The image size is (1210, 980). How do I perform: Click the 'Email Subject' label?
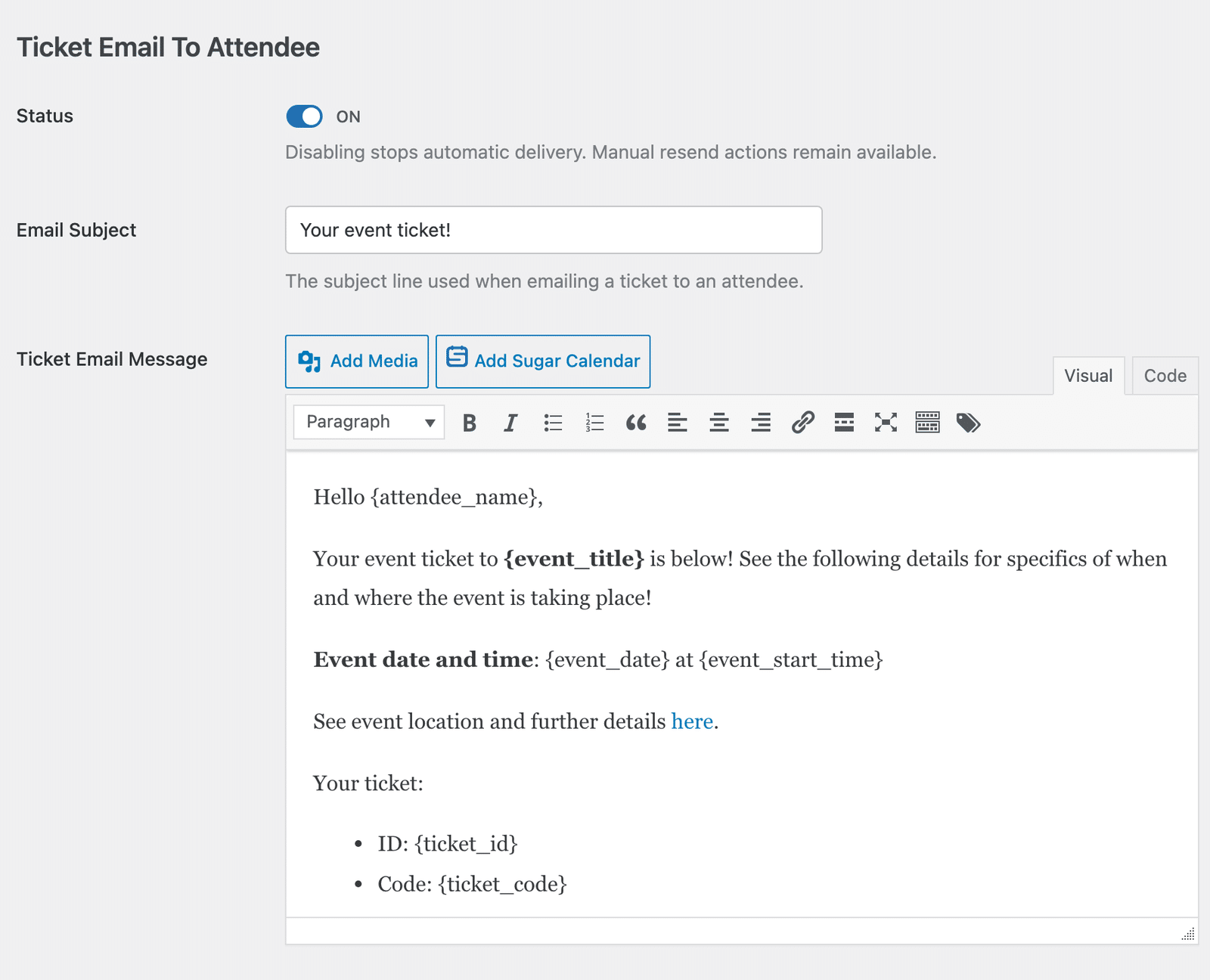pos(76,230)
